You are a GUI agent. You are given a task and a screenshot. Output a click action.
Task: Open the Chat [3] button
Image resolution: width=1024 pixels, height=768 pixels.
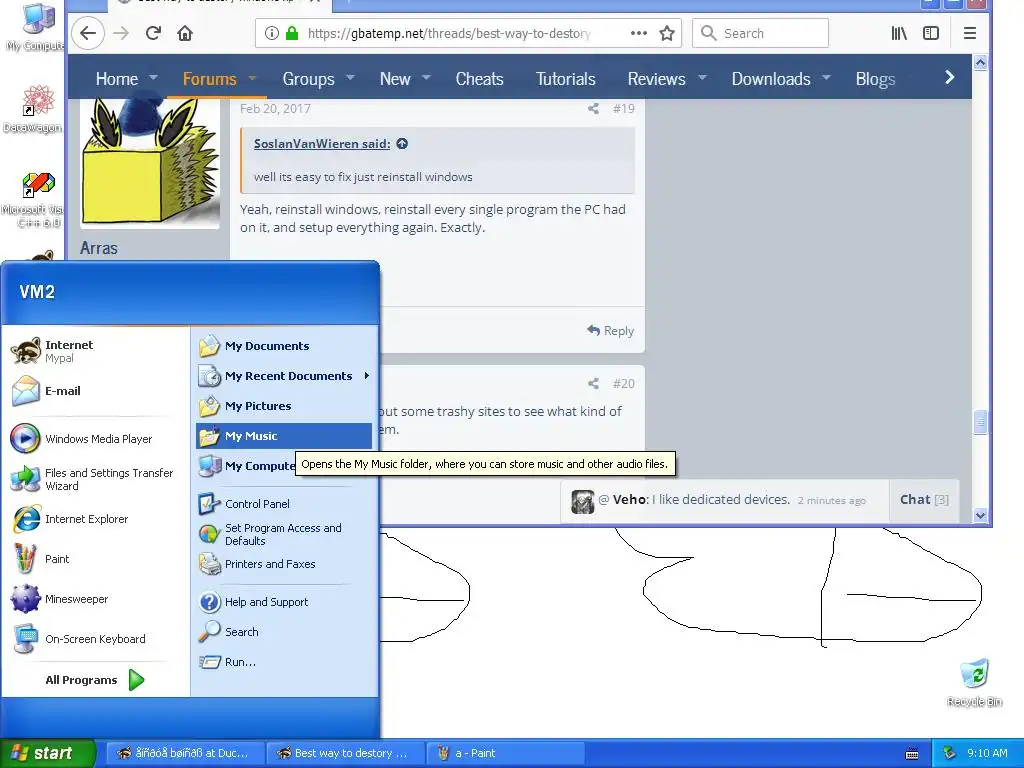[924, 500]
